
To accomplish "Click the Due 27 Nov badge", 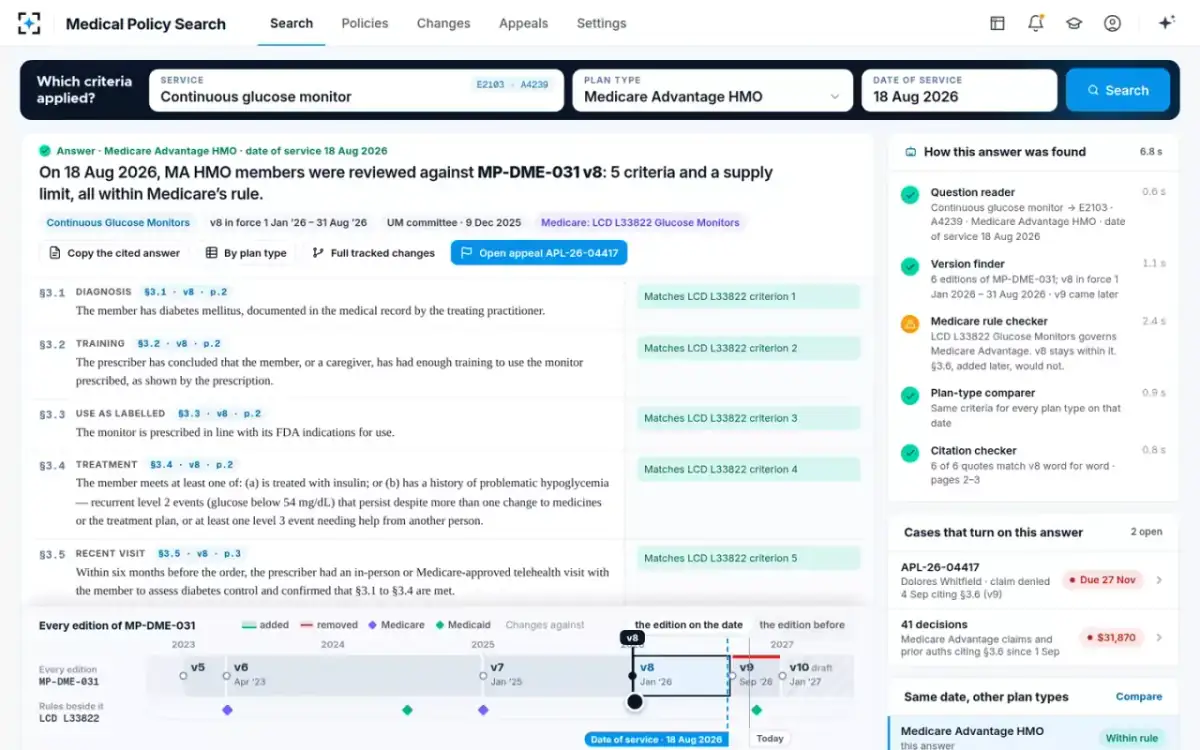I will pyautogui.click(x=1102, y=579).
